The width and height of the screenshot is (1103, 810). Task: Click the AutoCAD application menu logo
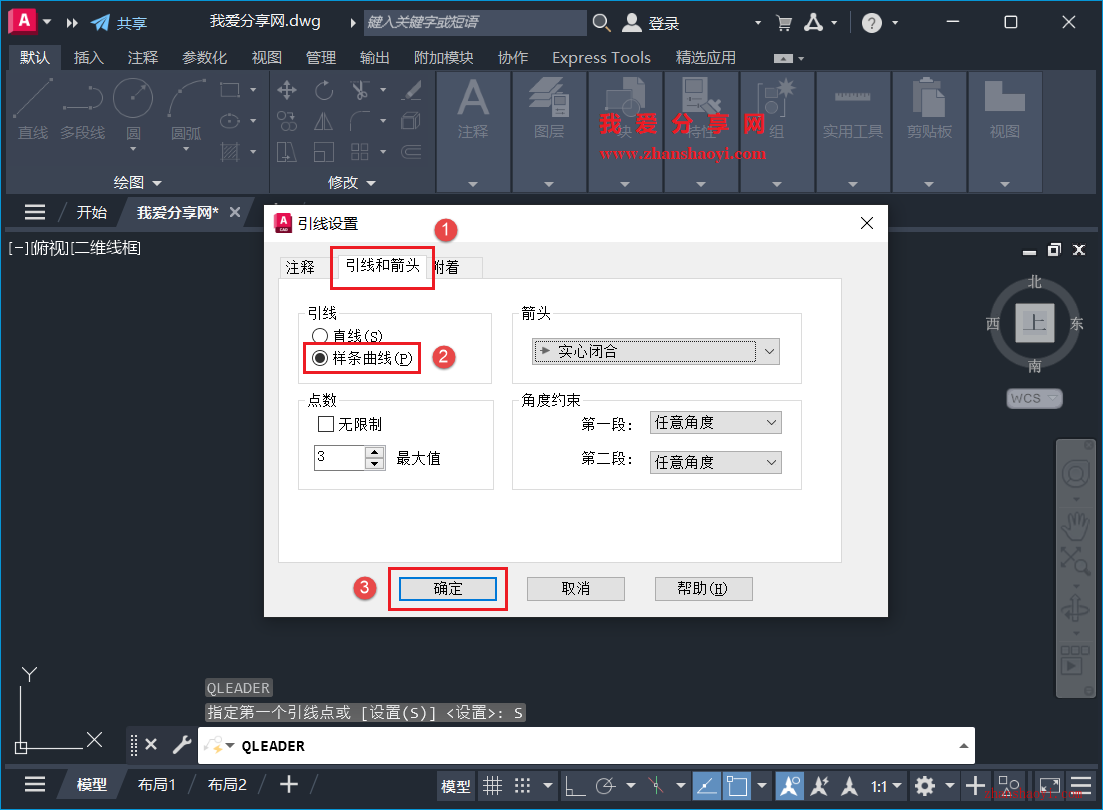(23, 21)
